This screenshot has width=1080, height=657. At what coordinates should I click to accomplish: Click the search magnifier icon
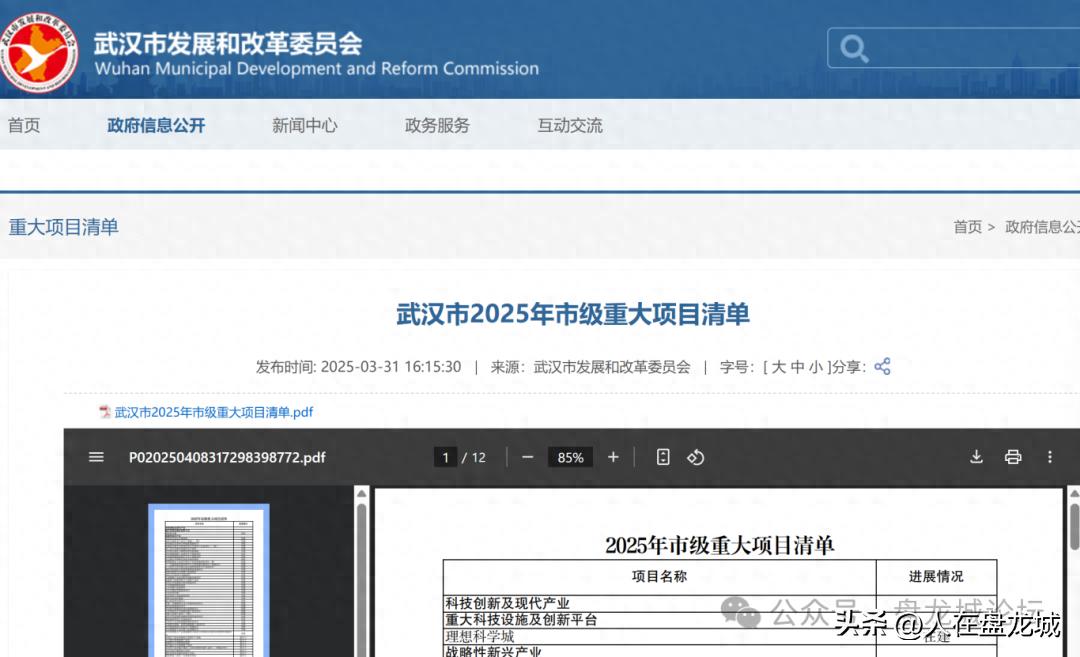tap(854, 49)
